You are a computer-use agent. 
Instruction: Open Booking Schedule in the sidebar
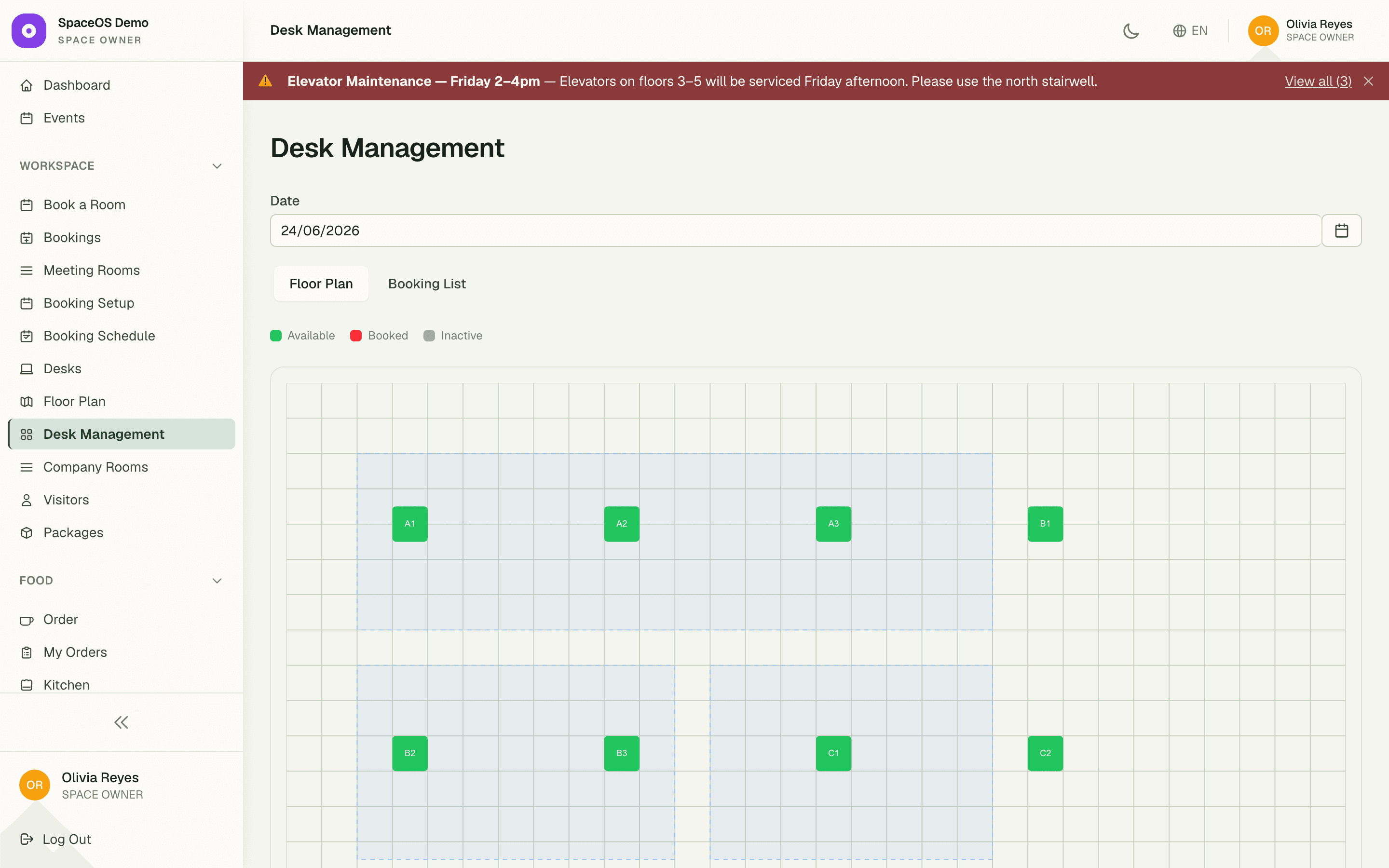click(x=121, y=336)
